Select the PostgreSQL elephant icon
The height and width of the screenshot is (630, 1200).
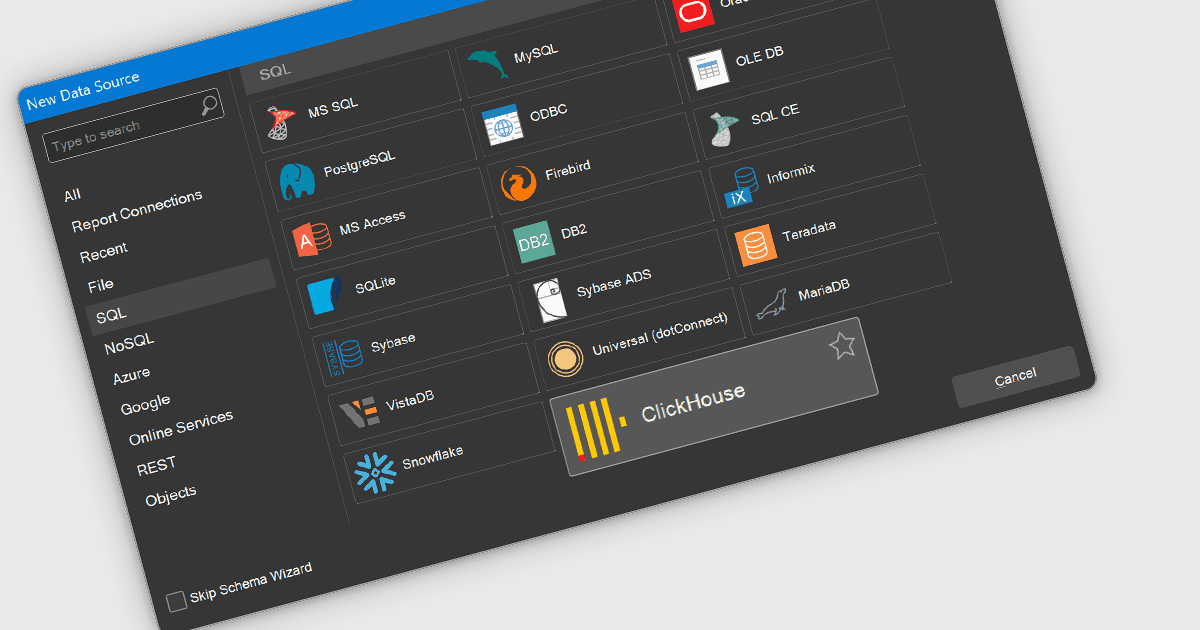[298, 181]
